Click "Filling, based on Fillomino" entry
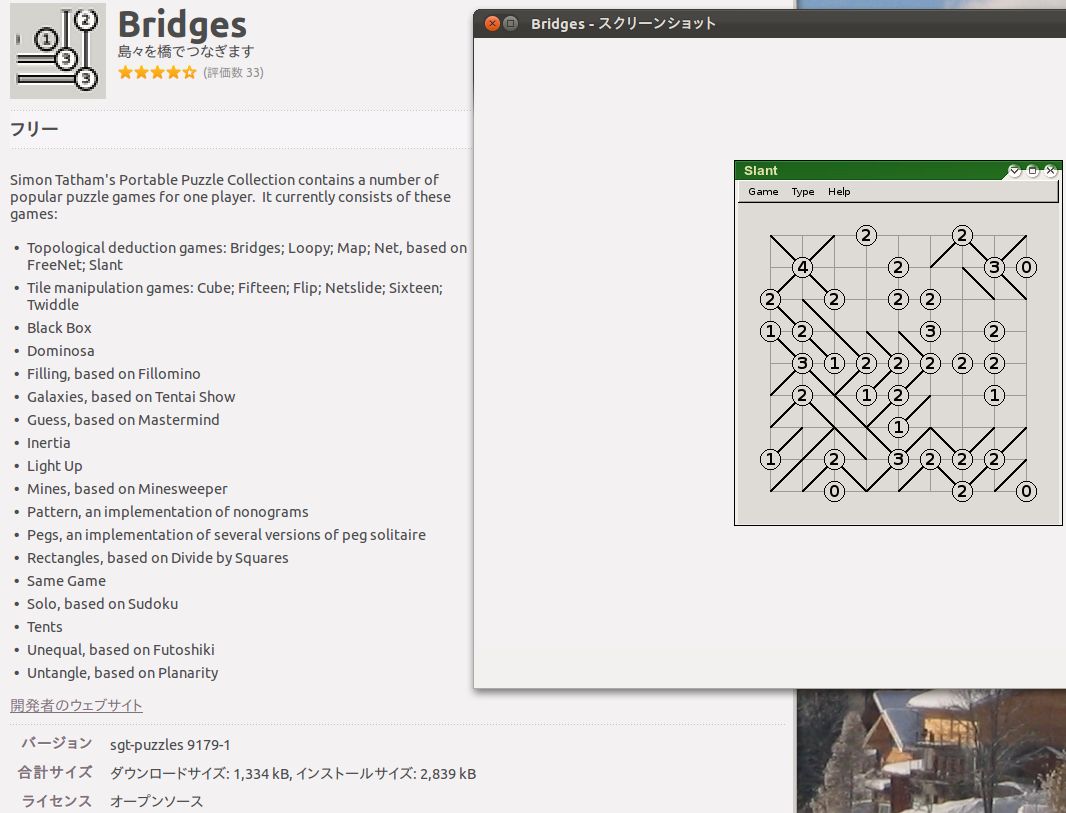This screenshot has width=1066, height=813. (x=114, y=374)
